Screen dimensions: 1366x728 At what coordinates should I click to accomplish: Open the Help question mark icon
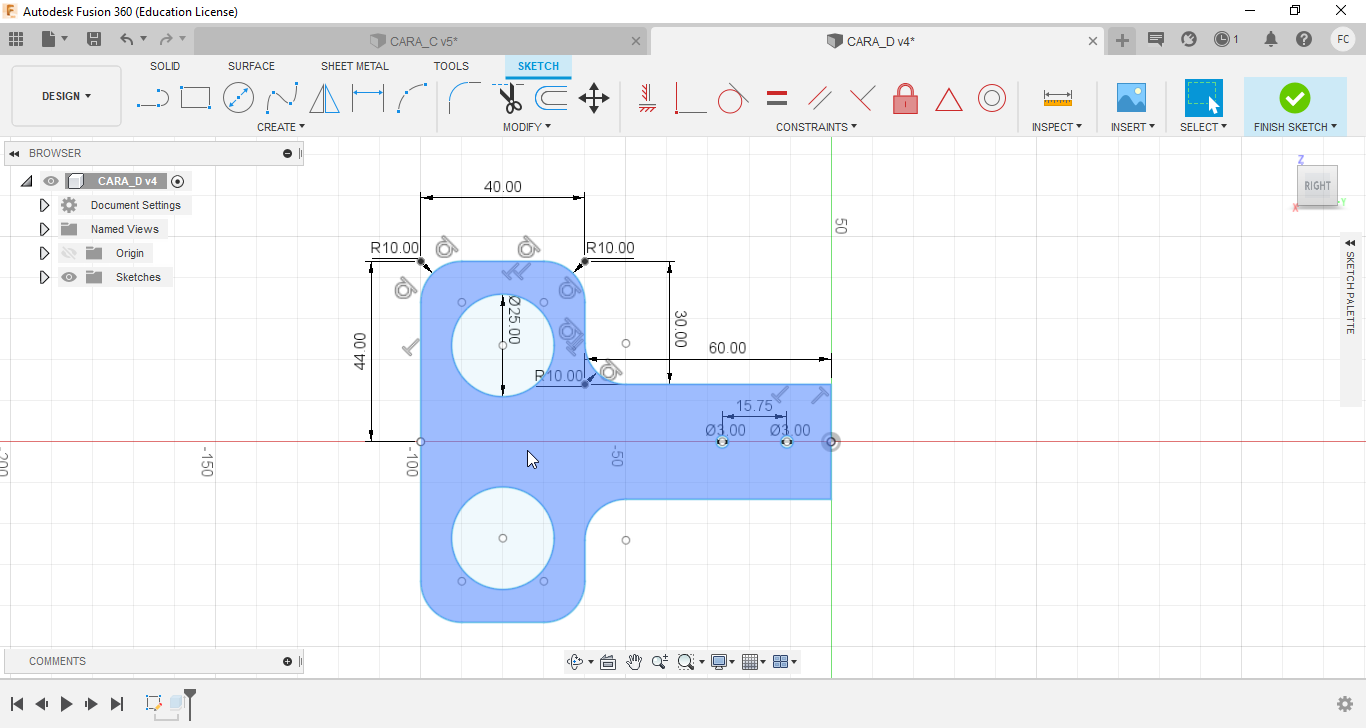point(1304,39)
